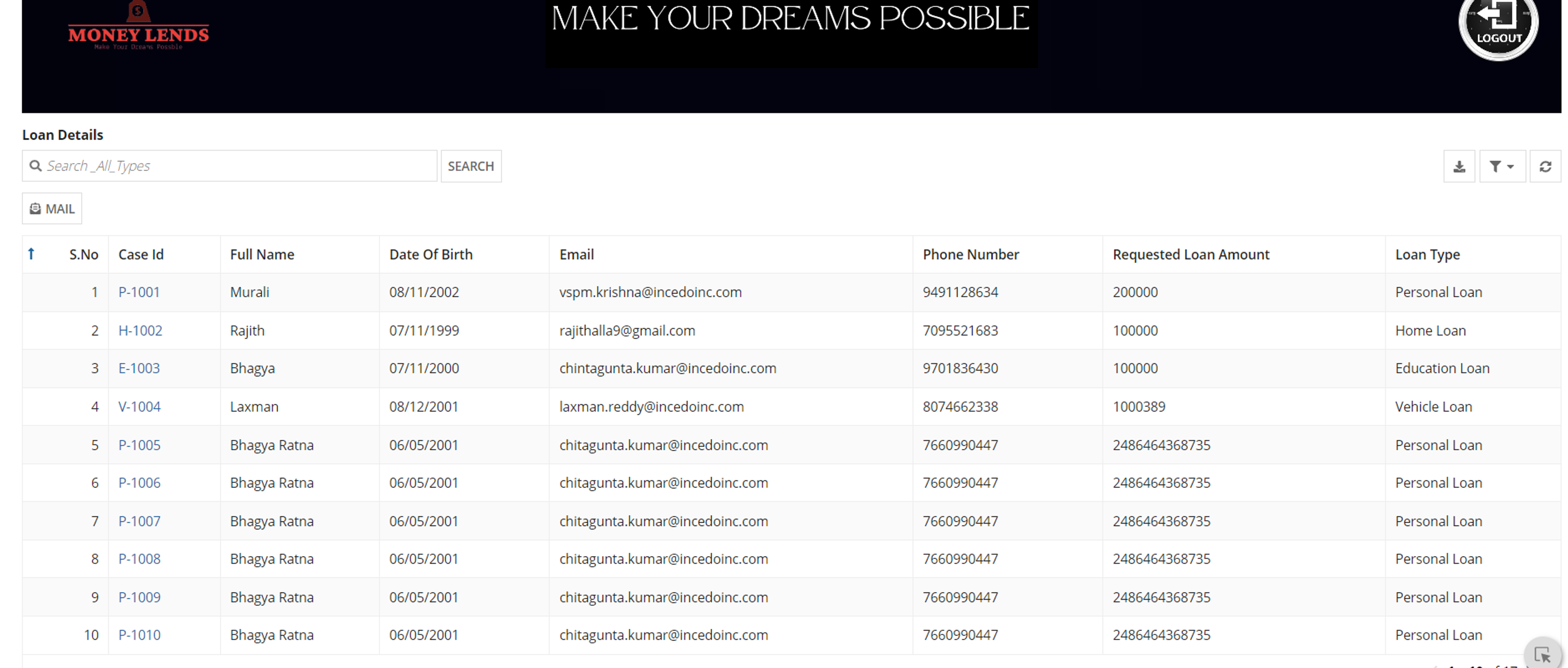
Task: Click date of birth 08/12/2001
Action: point(424,407)
